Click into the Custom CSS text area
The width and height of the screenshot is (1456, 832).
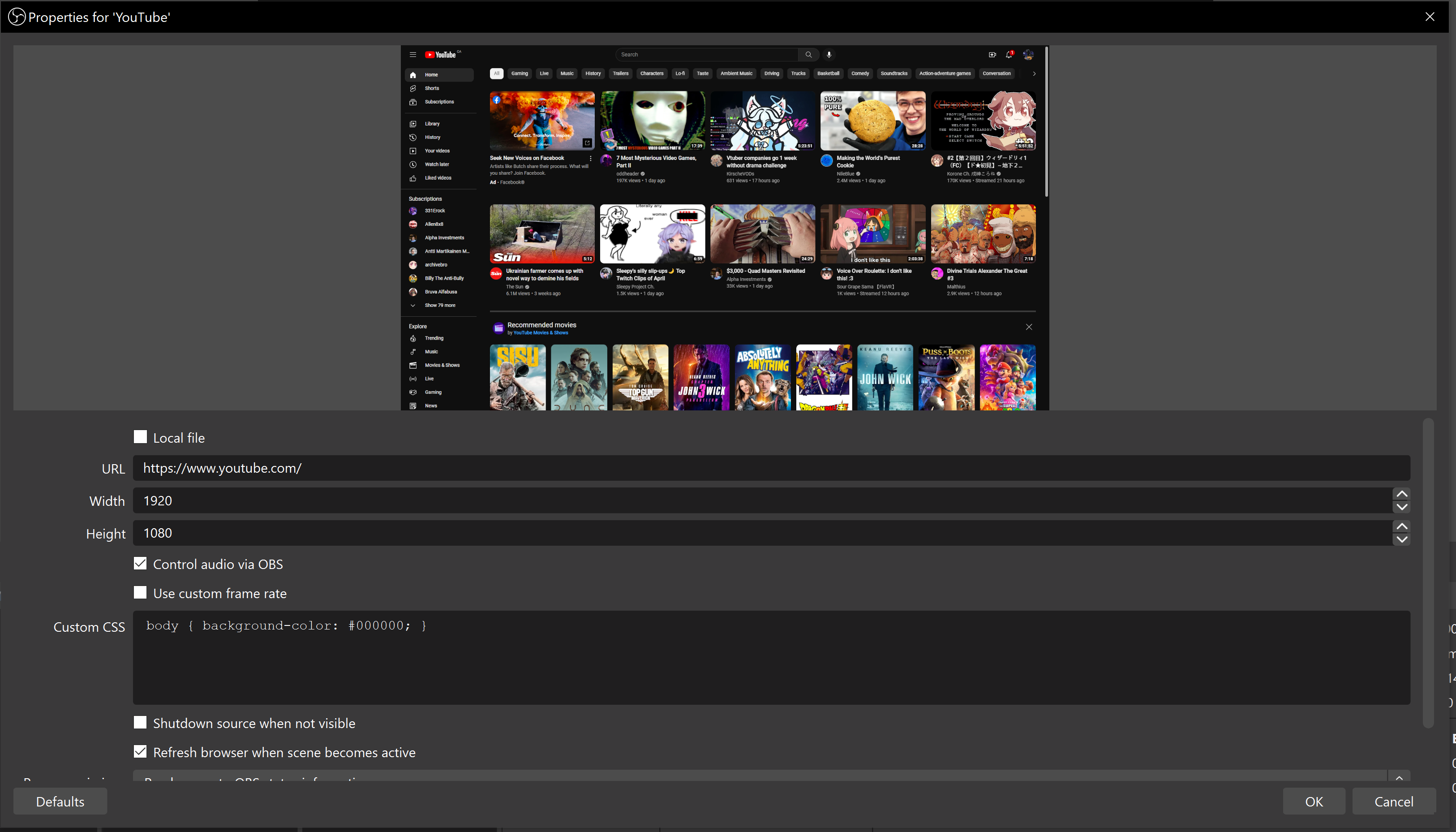click(x=771, y=657)
